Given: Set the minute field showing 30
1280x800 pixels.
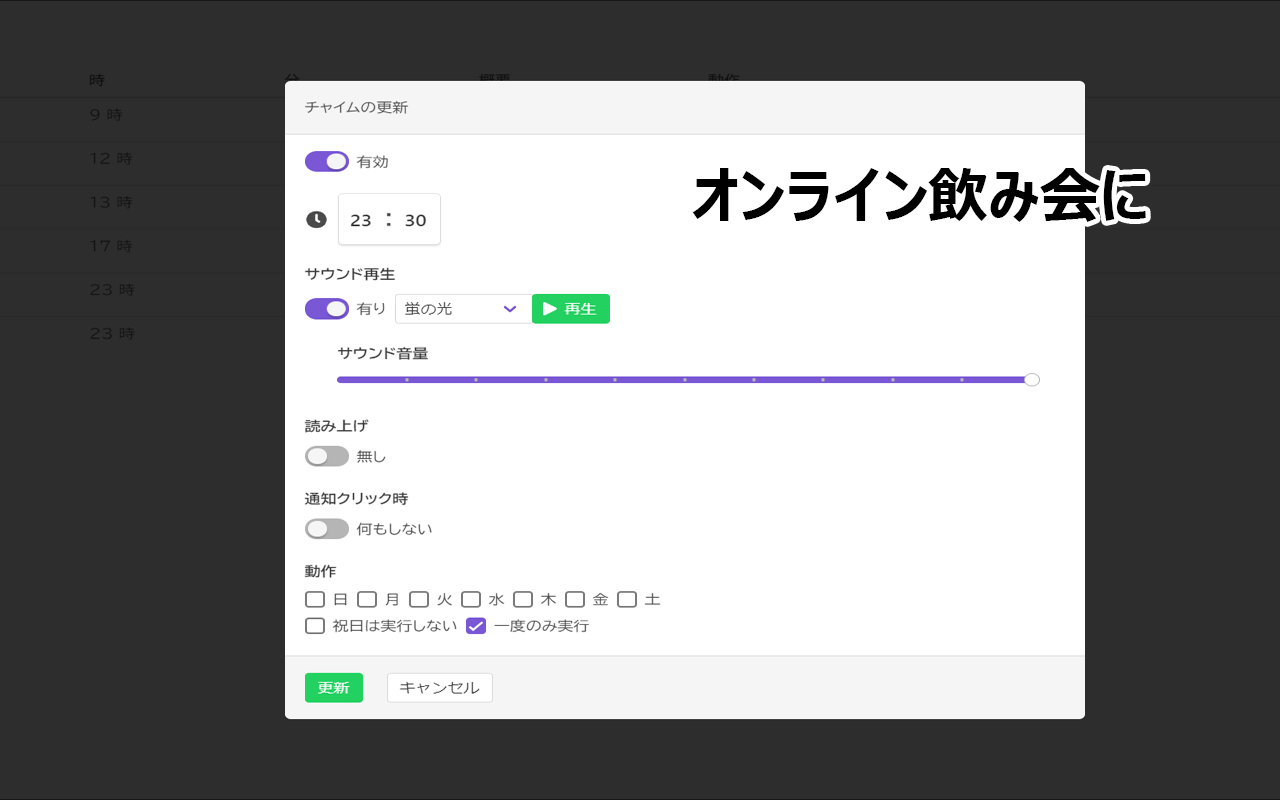Looking at the screenshot, I should click(416, 220).
